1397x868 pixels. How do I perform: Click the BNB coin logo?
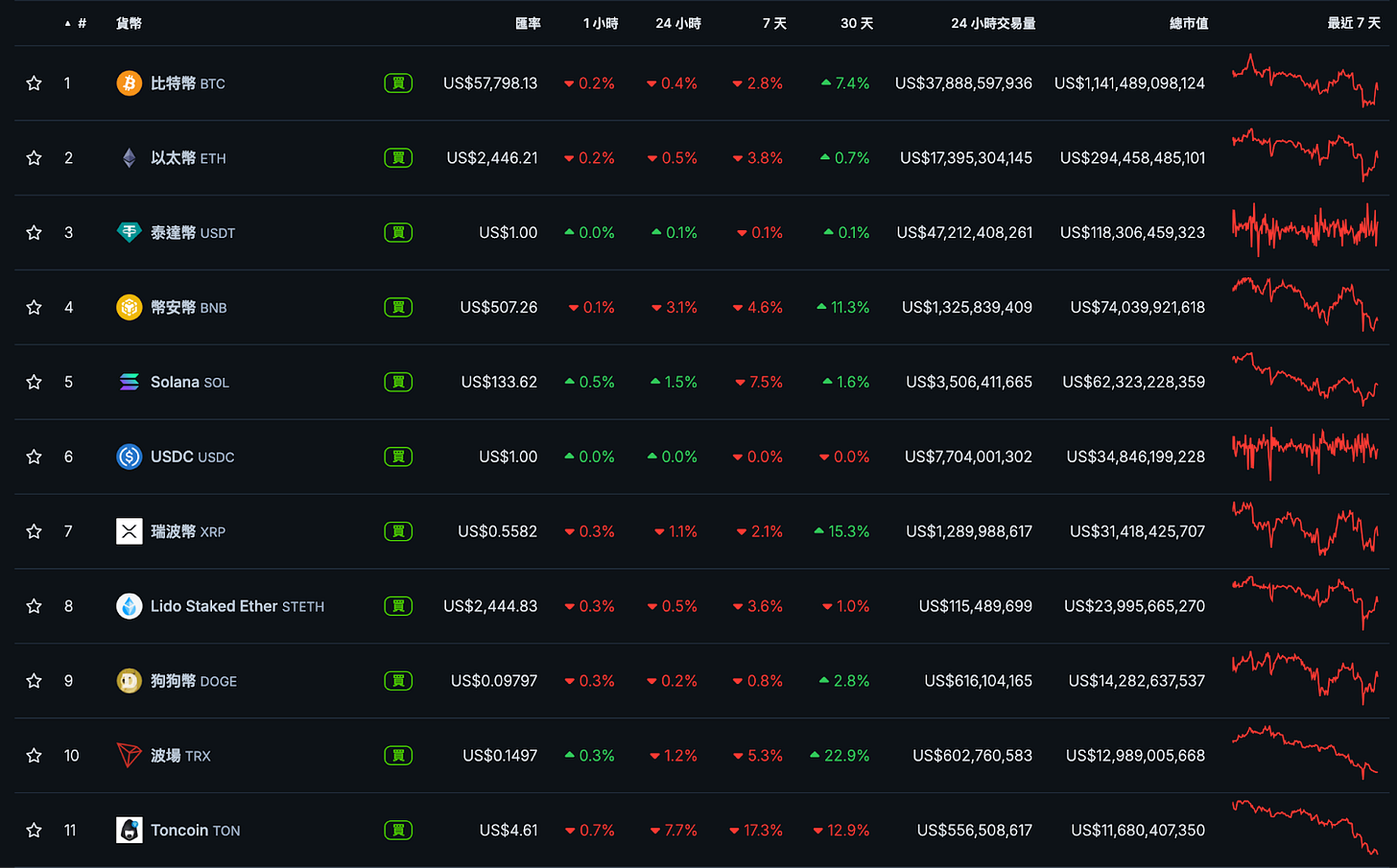[x=129, y=308]
